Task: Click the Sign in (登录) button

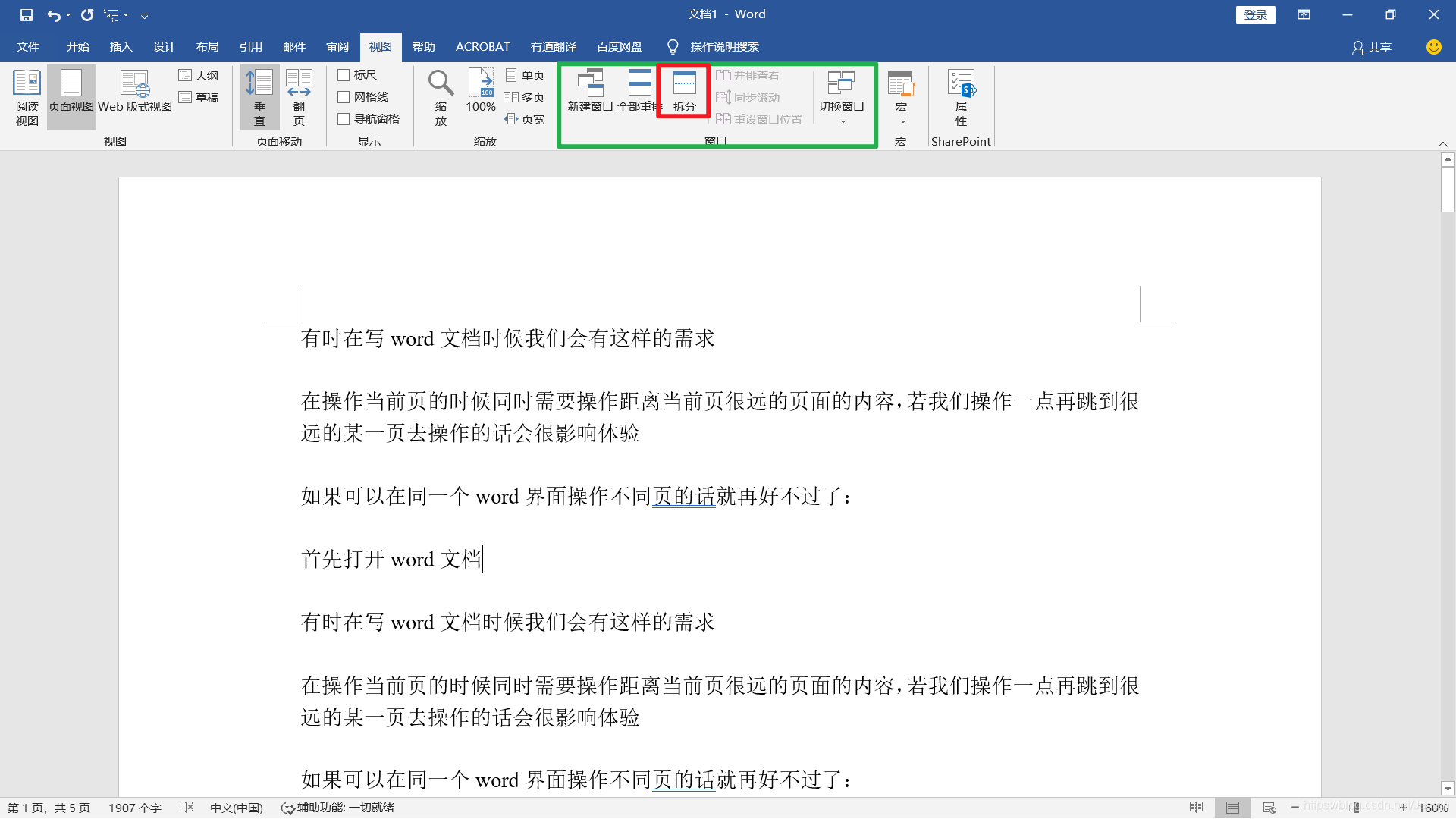Action: point(1255,14)
